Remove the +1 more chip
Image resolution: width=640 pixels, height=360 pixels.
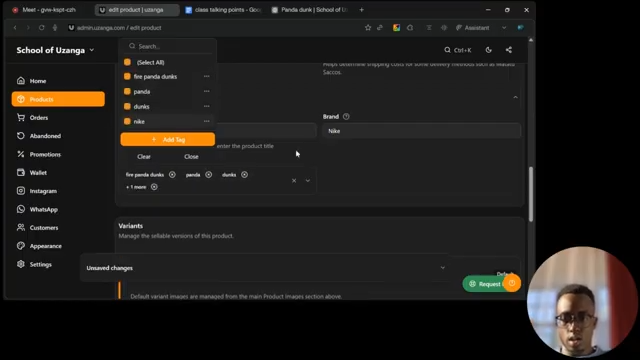point(154,187)
